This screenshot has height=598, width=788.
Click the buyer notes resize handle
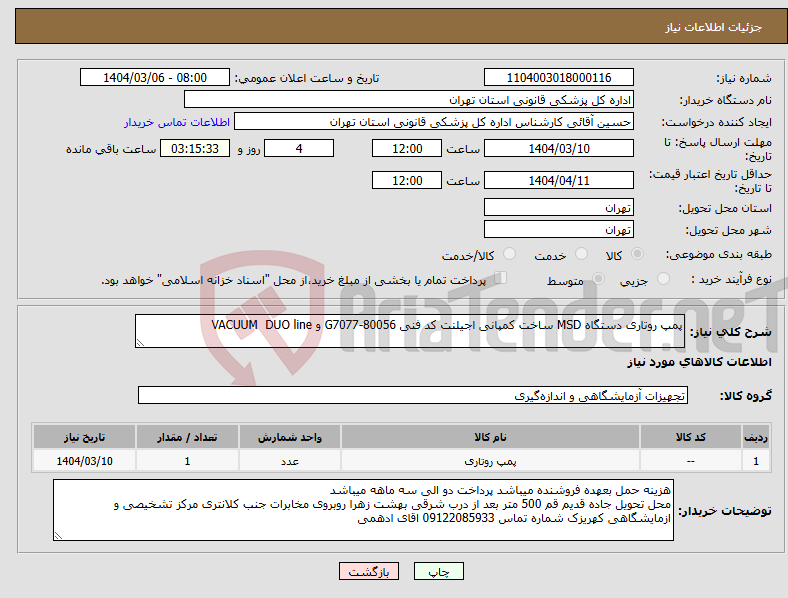[x=58, y=536]
